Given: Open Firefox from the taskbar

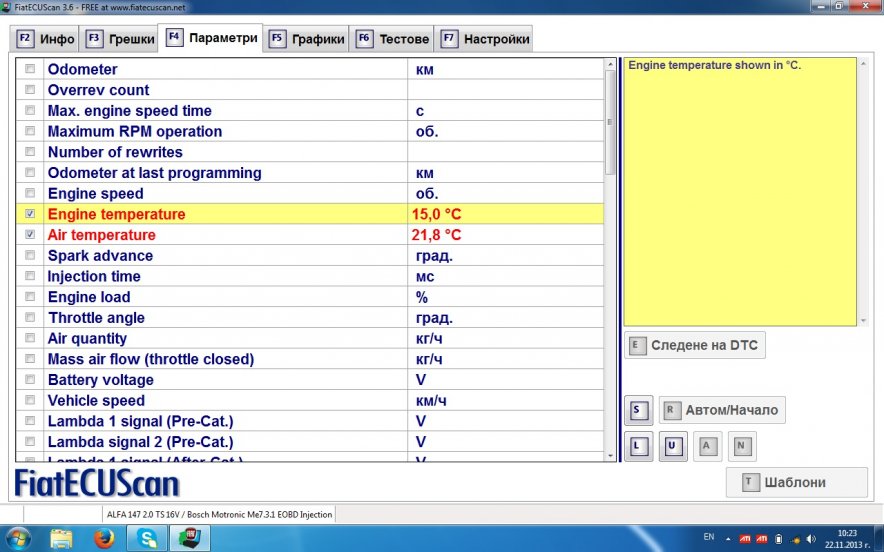Looking at the screenshot, I should pos(104,538).
